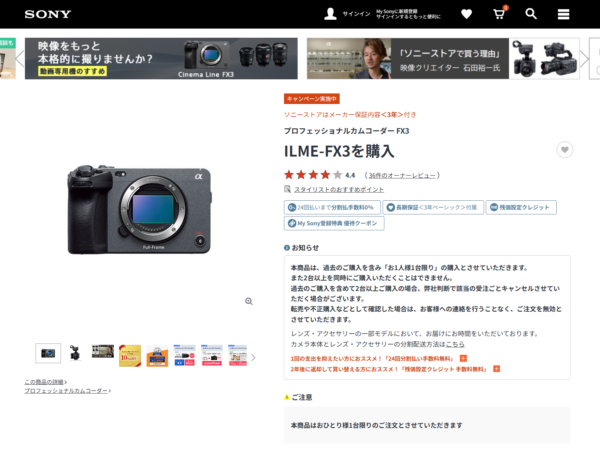Click My Sony登録特典 優待クーポン badge
This screenshot has width=600, height=463.
(334, 223)
